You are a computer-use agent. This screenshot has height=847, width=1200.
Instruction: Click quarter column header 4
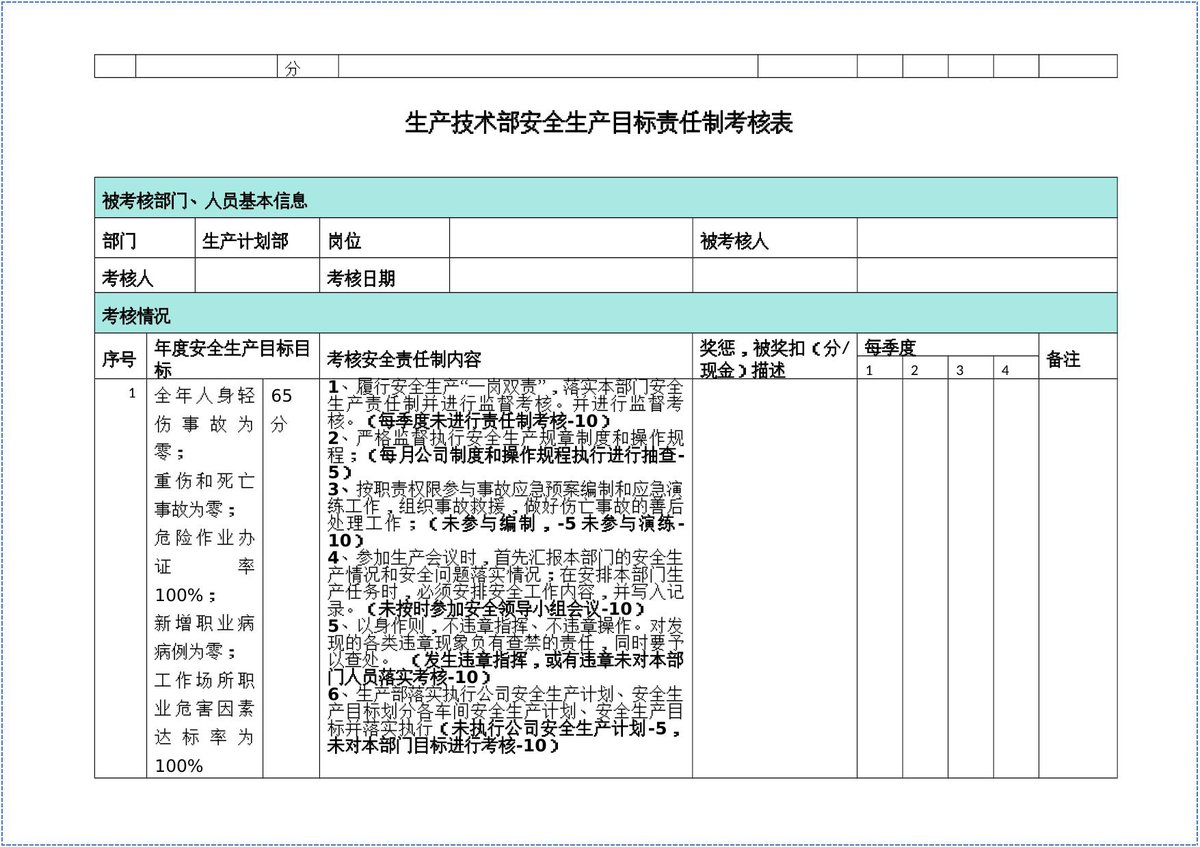click(1016, 370)
